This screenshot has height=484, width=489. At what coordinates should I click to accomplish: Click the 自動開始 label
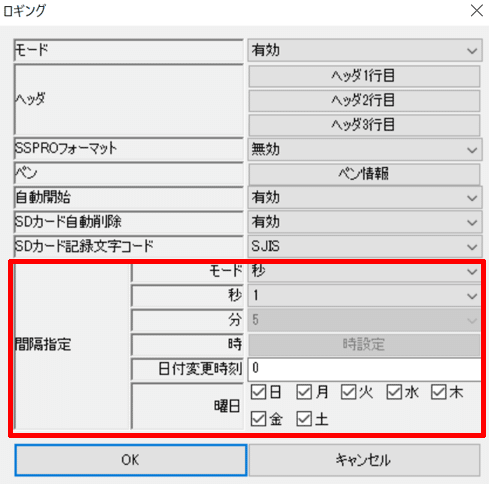click(43, 197)
